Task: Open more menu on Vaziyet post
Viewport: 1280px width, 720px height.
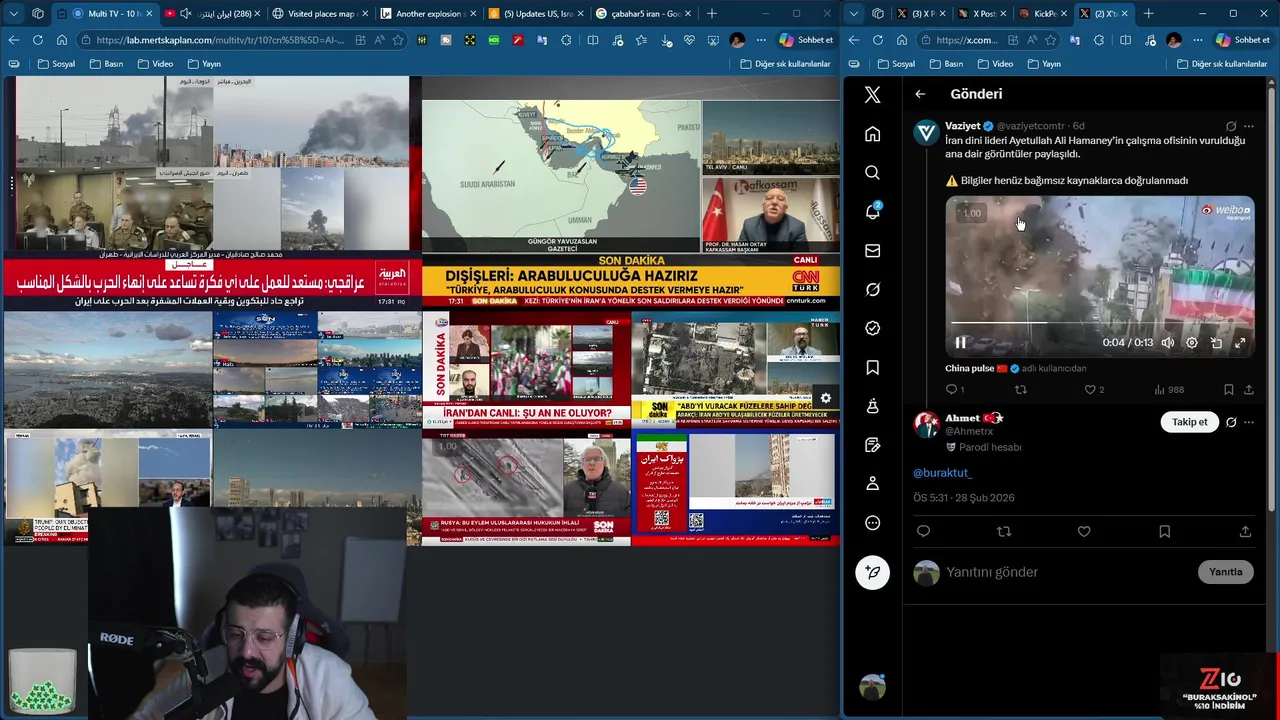Action: tap(1248, 126)
